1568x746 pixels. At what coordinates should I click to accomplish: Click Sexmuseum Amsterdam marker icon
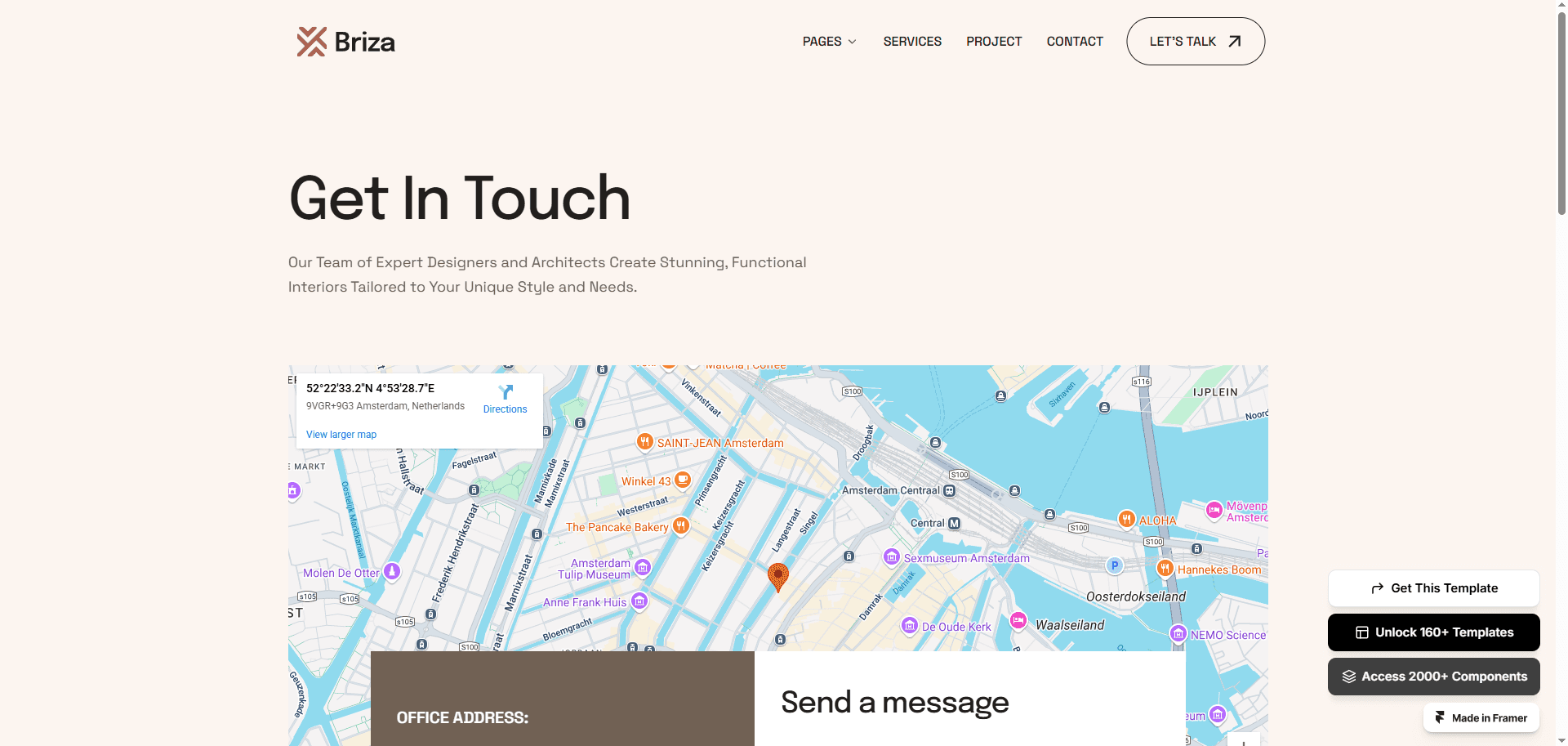click(x=892, y=557)
